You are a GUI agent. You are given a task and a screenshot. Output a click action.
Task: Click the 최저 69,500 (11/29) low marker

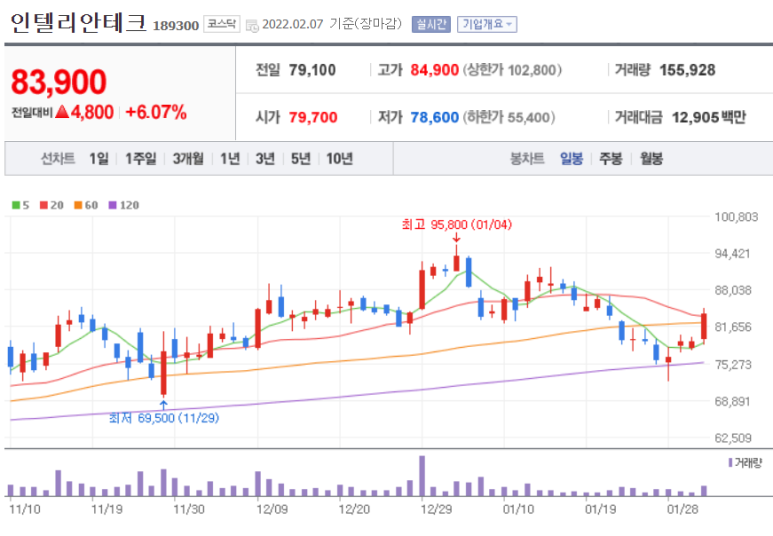pos(164,418)
